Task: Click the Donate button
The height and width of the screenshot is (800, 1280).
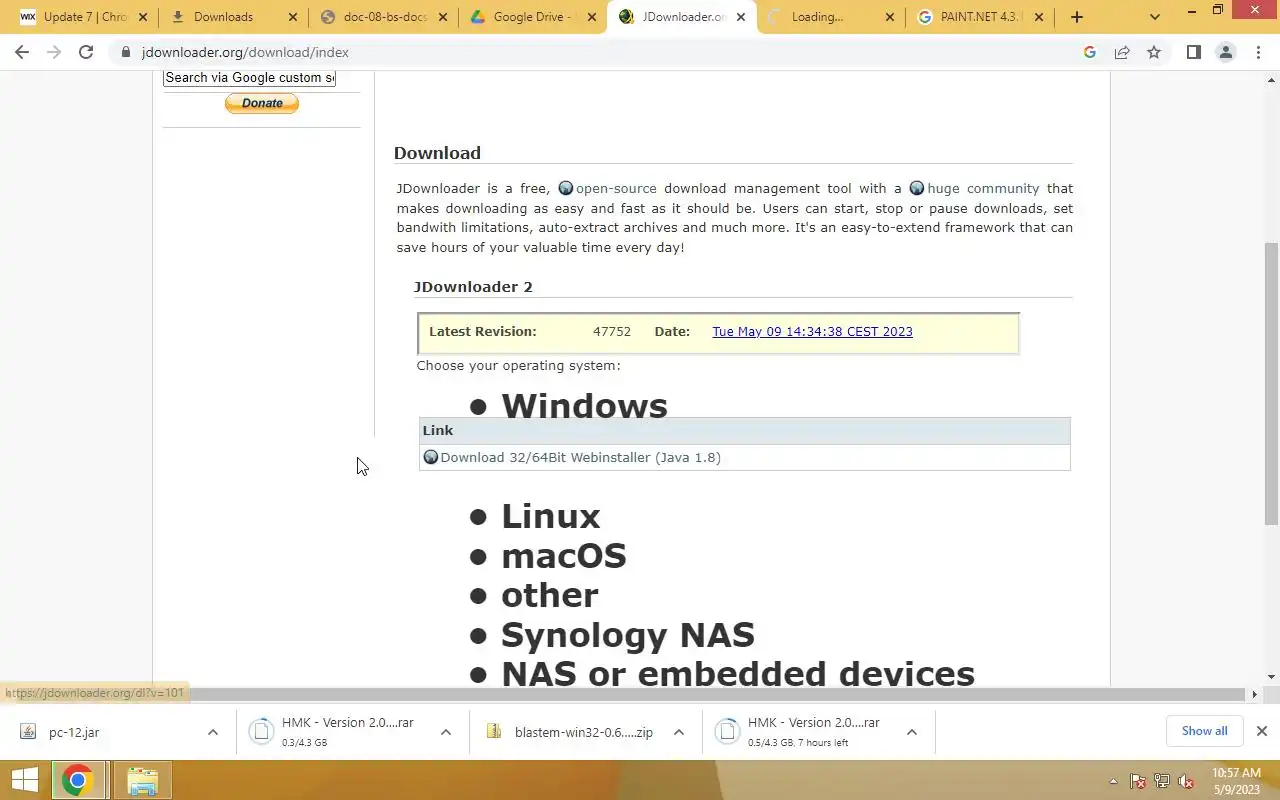Action: (262, 103)
